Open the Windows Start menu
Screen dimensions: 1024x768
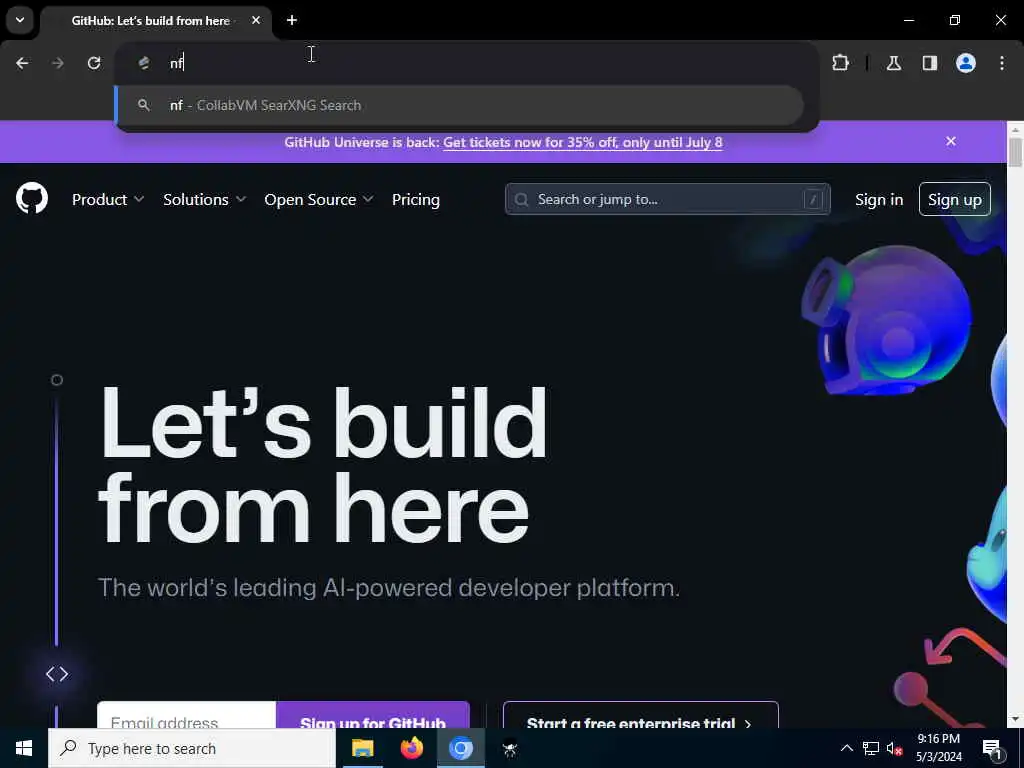tap(24, 748)
